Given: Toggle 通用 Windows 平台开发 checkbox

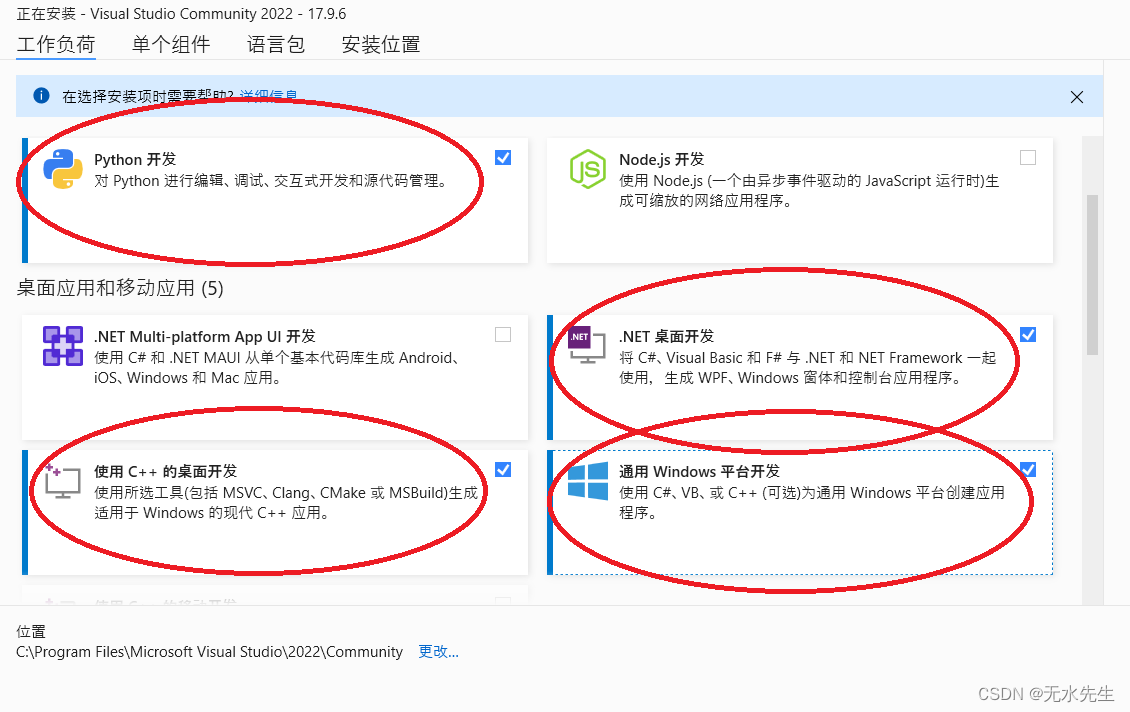Looking at the screenshot, I should coord(1028,470).
